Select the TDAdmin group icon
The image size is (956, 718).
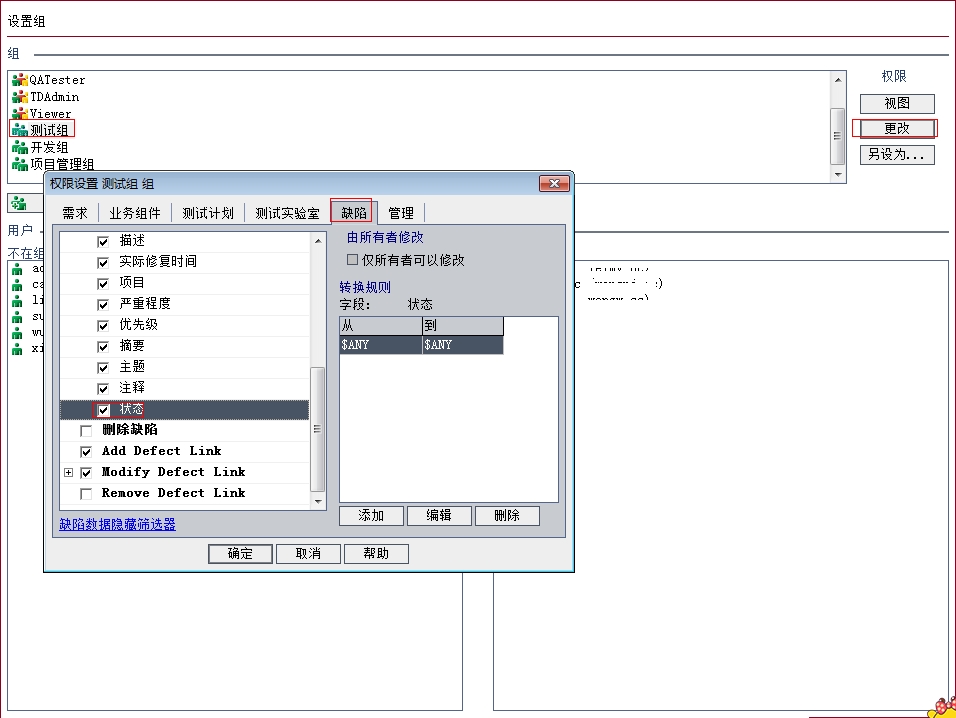click(19, 97)
